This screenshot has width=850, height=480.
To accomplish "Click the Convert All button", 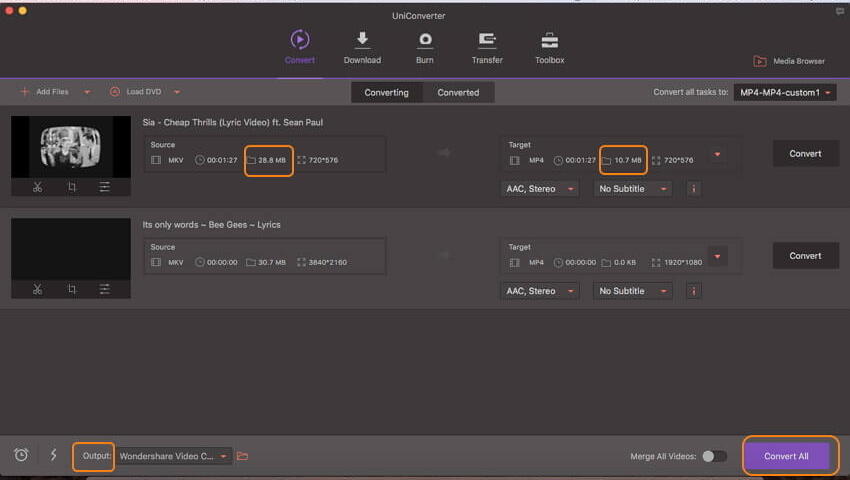I will click(787, 456).
